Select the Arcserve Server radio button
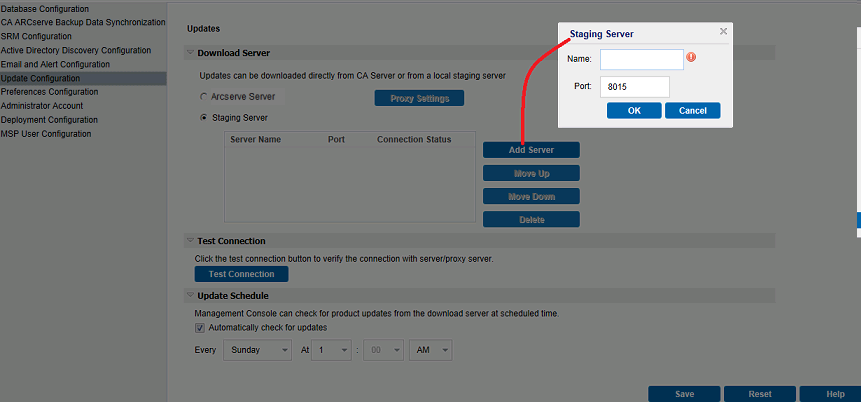The width and height of the screenshot is (861, 402). point(204,97)
